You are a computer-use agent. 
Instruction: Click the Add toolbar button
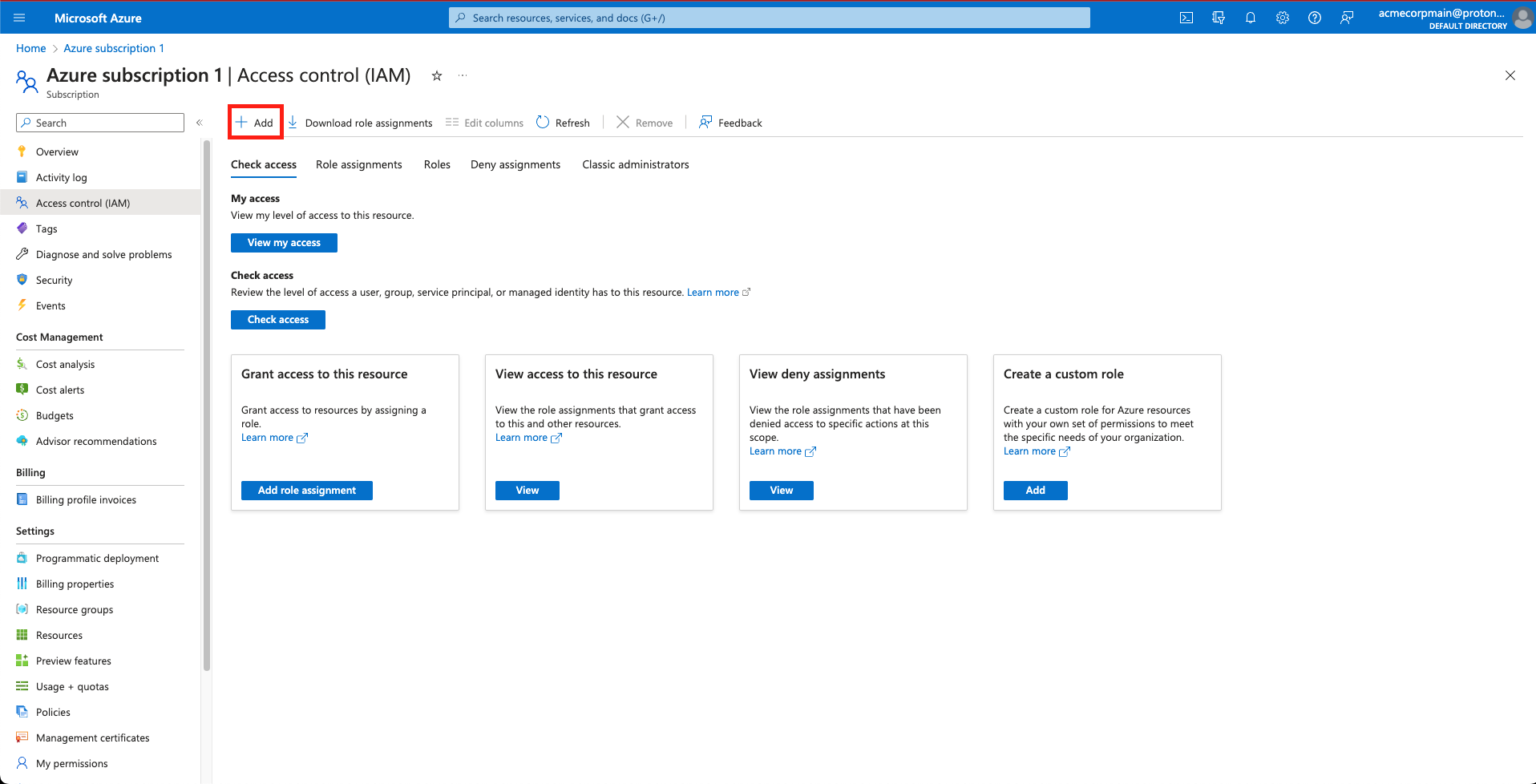click(255, 123)
